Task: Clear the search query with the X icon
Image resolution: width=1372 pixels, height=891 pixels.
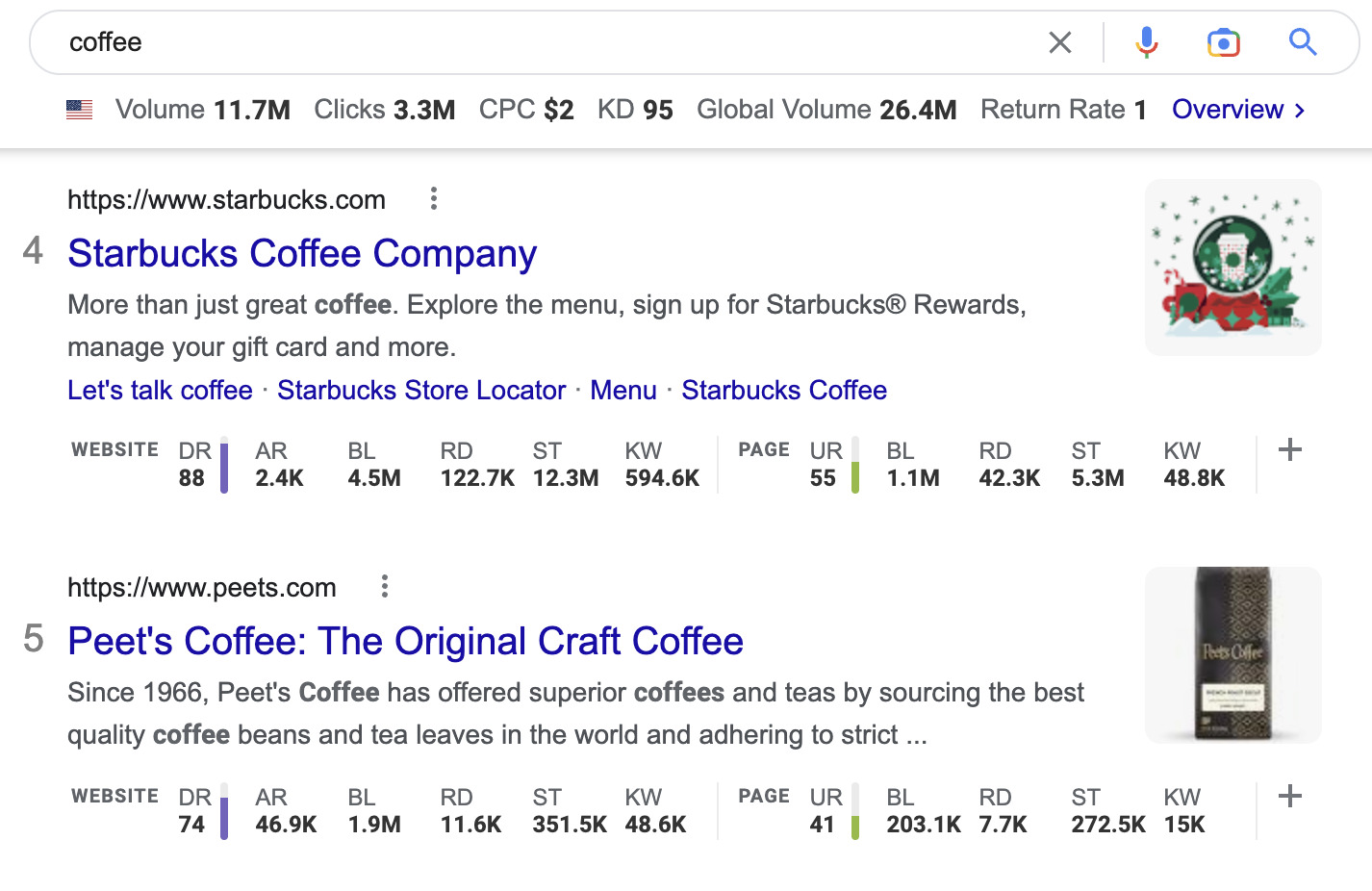Action: (x=1060, y=42)
